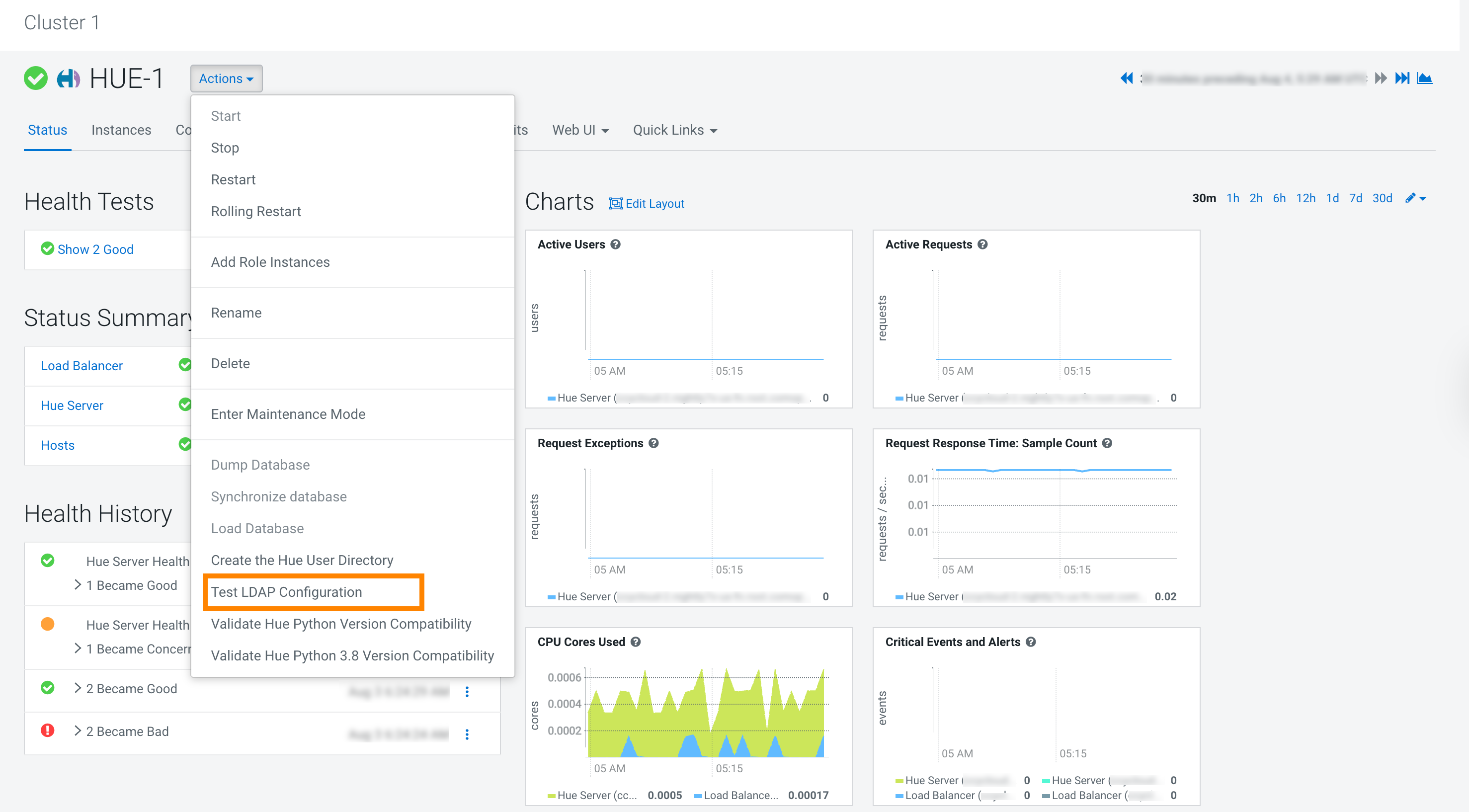The image size is (1469, 812).
Task: Click the rewind time range double-arrow icon
Action: pos(1126,78)
